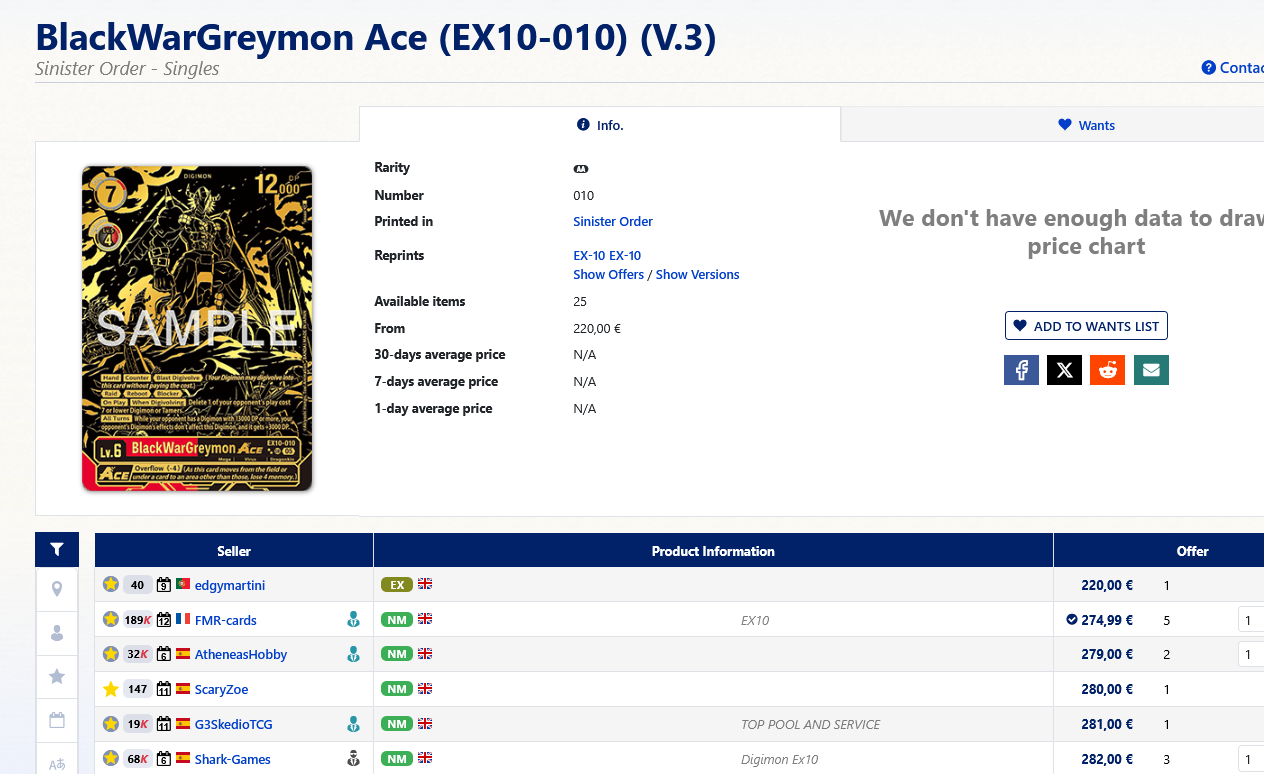The image size is (1264, 774).
Task: Click the 281,00 € offer price
Action: [1107, 724]
